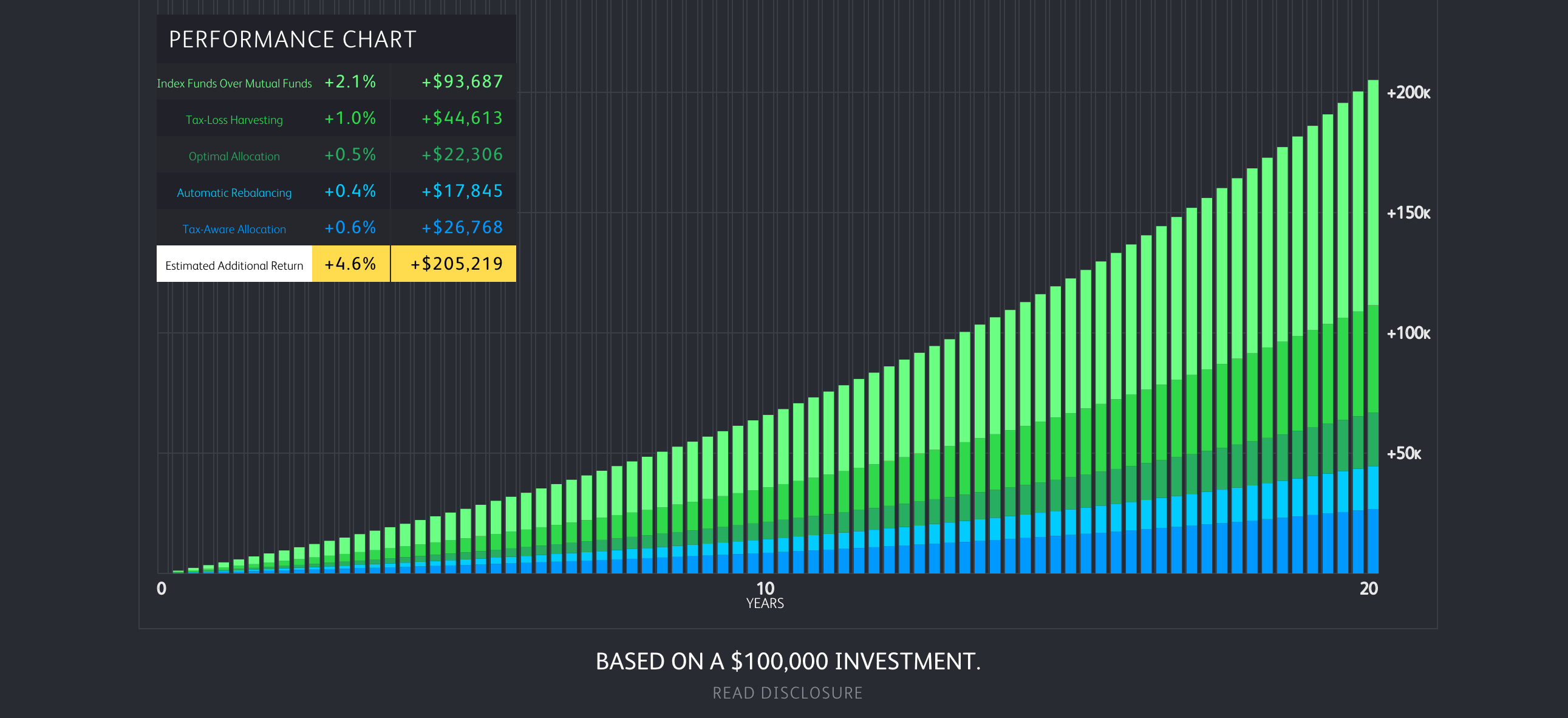Click the +2.1% index funds percentage
This screenshot has width=1568, height=718.
coord(350,81)
